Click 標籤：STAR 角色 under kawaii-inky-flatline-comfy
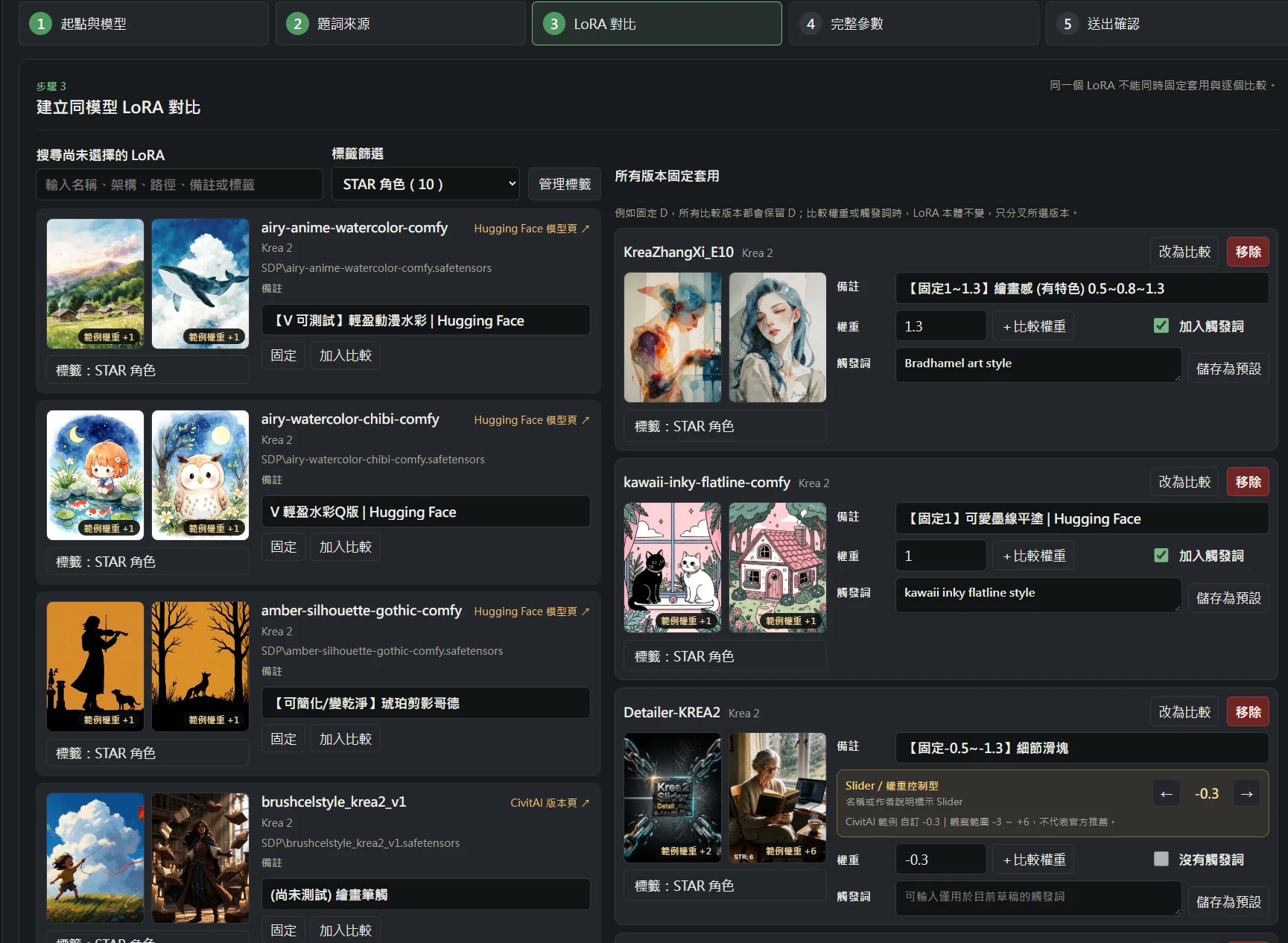 click(x=725, y=656)
